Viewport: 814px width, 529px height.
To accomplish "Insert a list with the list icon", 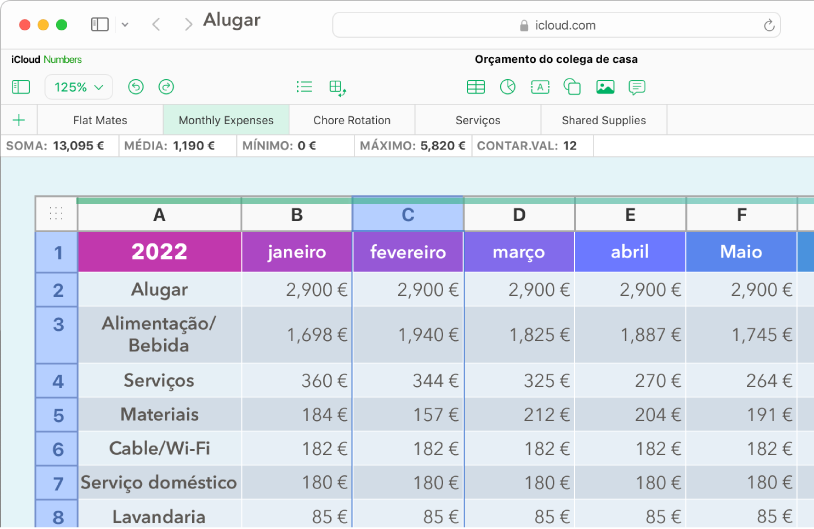I will click(304, 87).
